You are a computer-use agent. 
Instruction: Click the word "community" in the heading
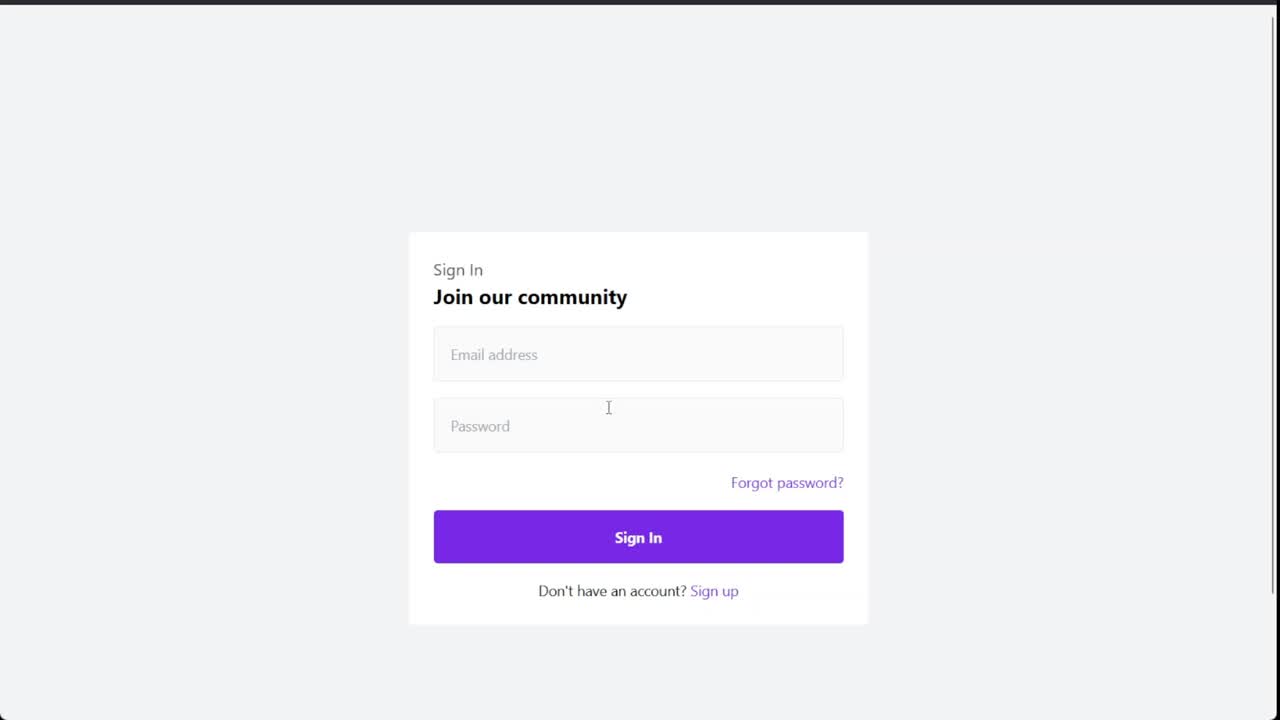tap(572, 297)
